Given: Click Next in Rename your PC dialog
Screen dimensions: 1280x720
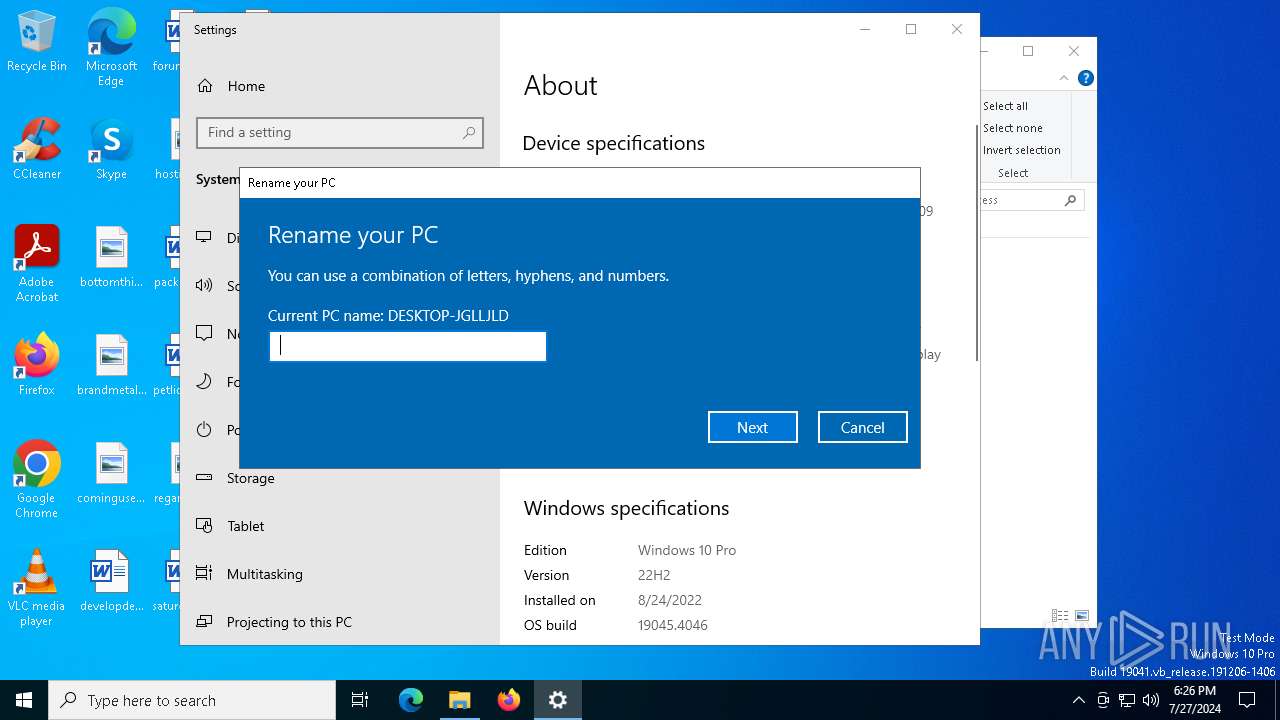Looking at the screenshot, I should click(752, 427).
